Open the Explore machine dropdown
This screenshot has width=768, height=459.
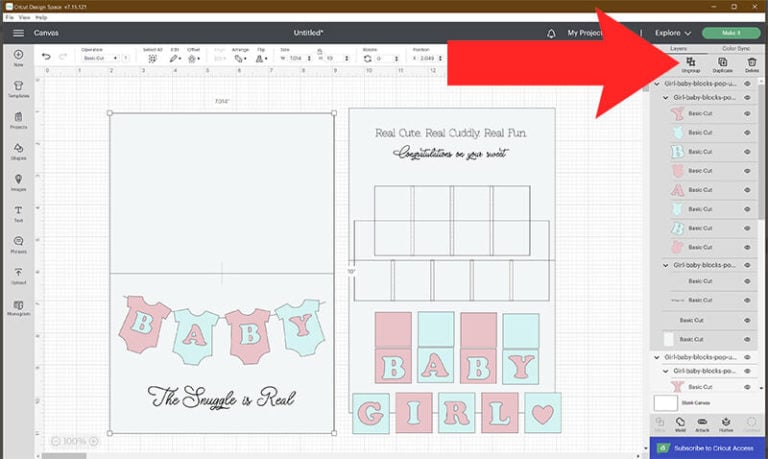coord(673,33)
